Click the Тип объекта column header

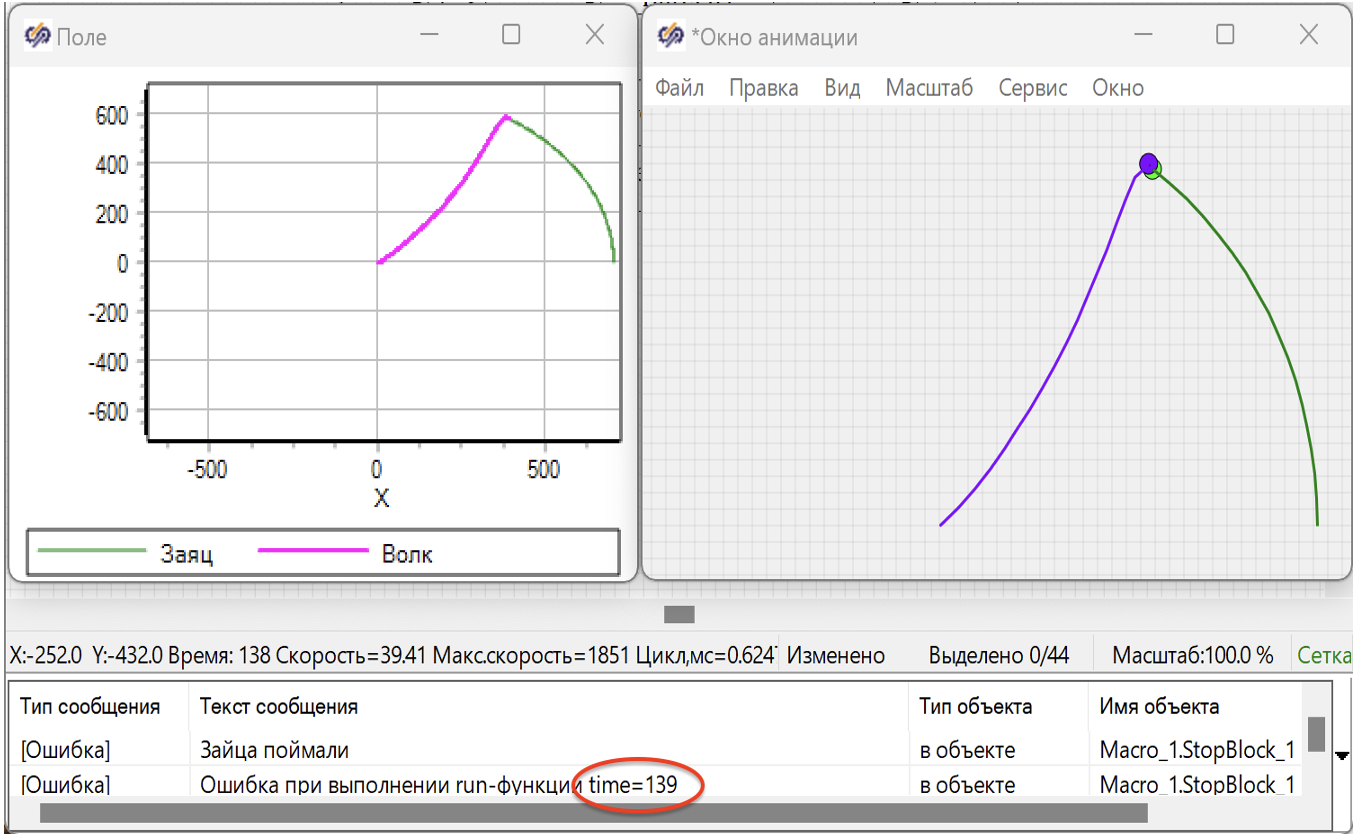pos(976,707)
